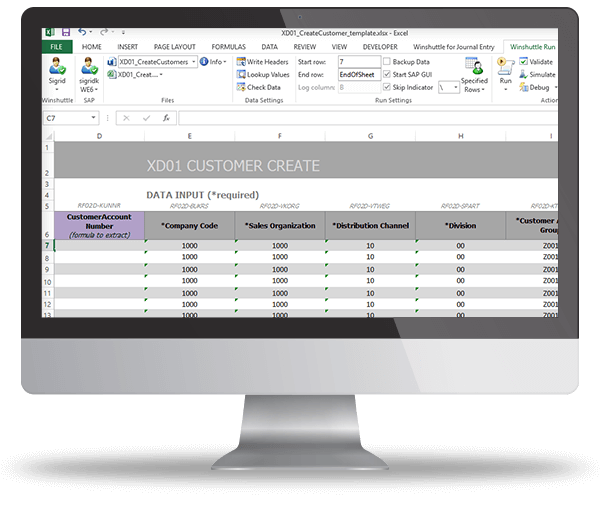
Task: Switch to the INSERT tab
Action: pos(127,47)
